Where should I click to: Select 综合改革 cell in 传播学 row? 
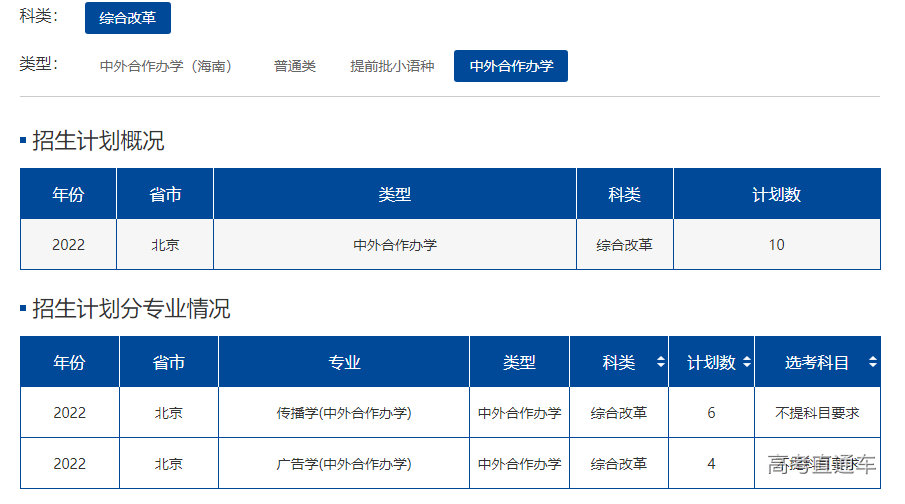point(619,413)
